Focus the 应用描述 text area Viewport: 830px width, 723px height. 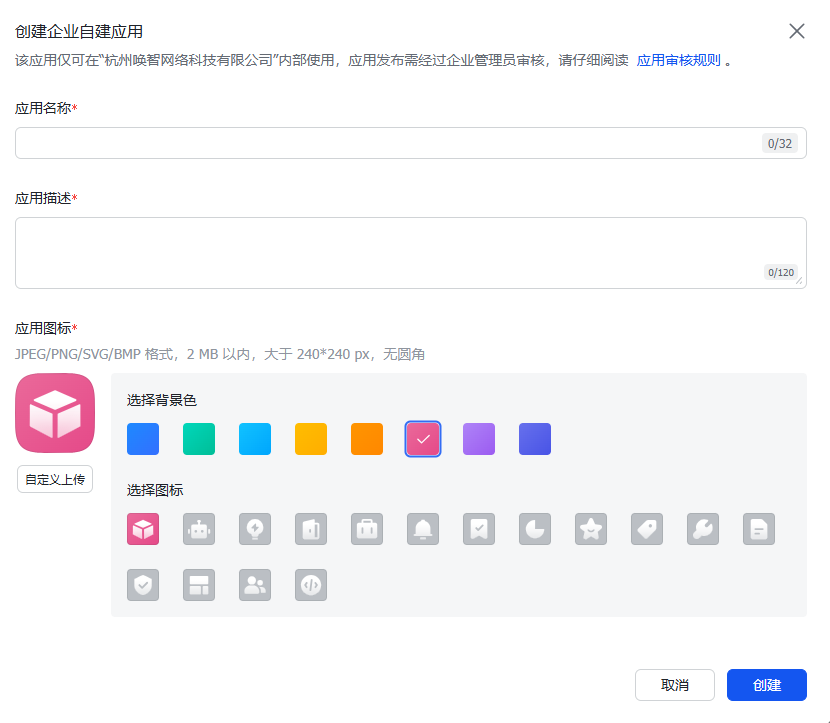[x=411, y=253]
